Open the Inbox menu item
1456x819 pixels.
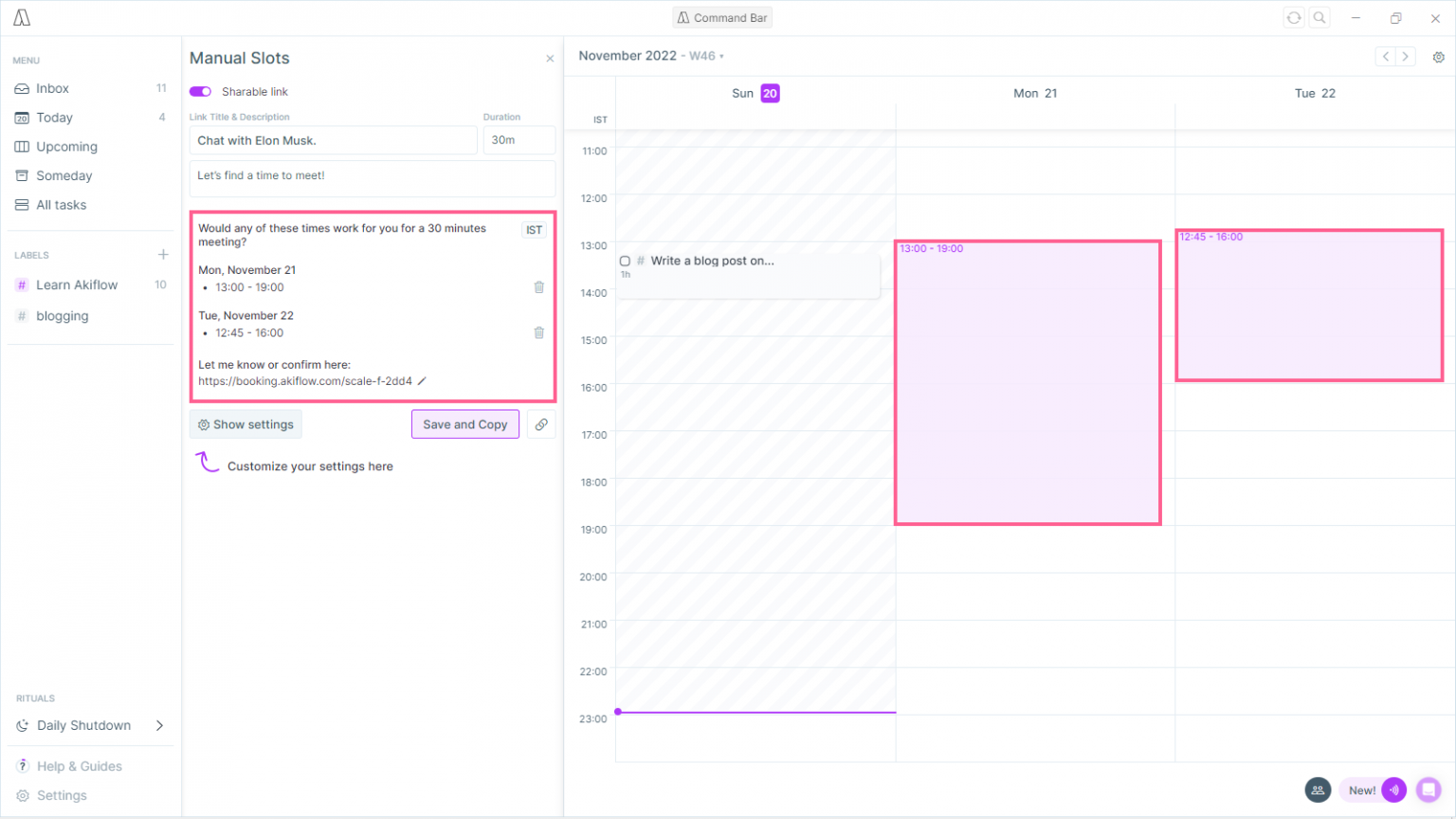point(53,88)
